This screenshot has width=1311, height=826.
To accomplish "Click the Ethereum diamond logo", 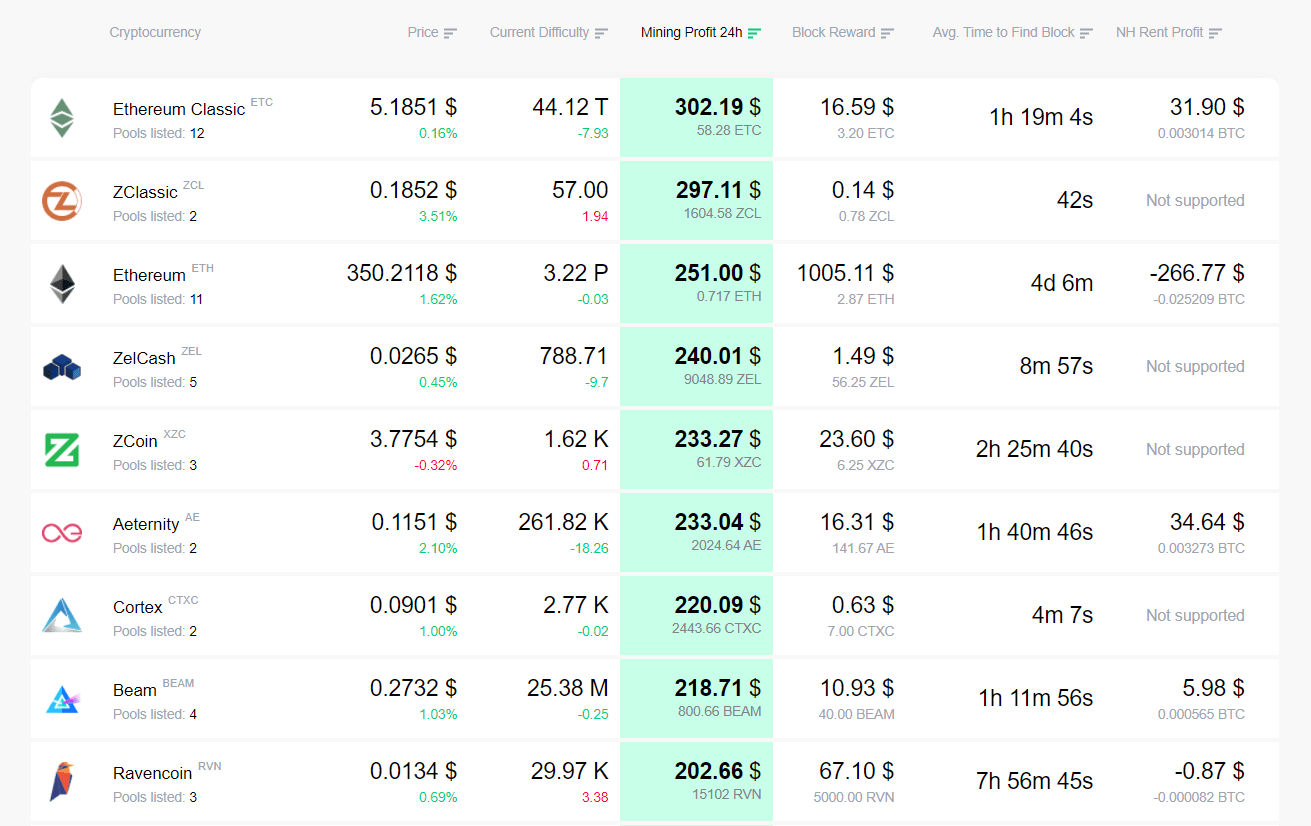I will click(62, 283).
